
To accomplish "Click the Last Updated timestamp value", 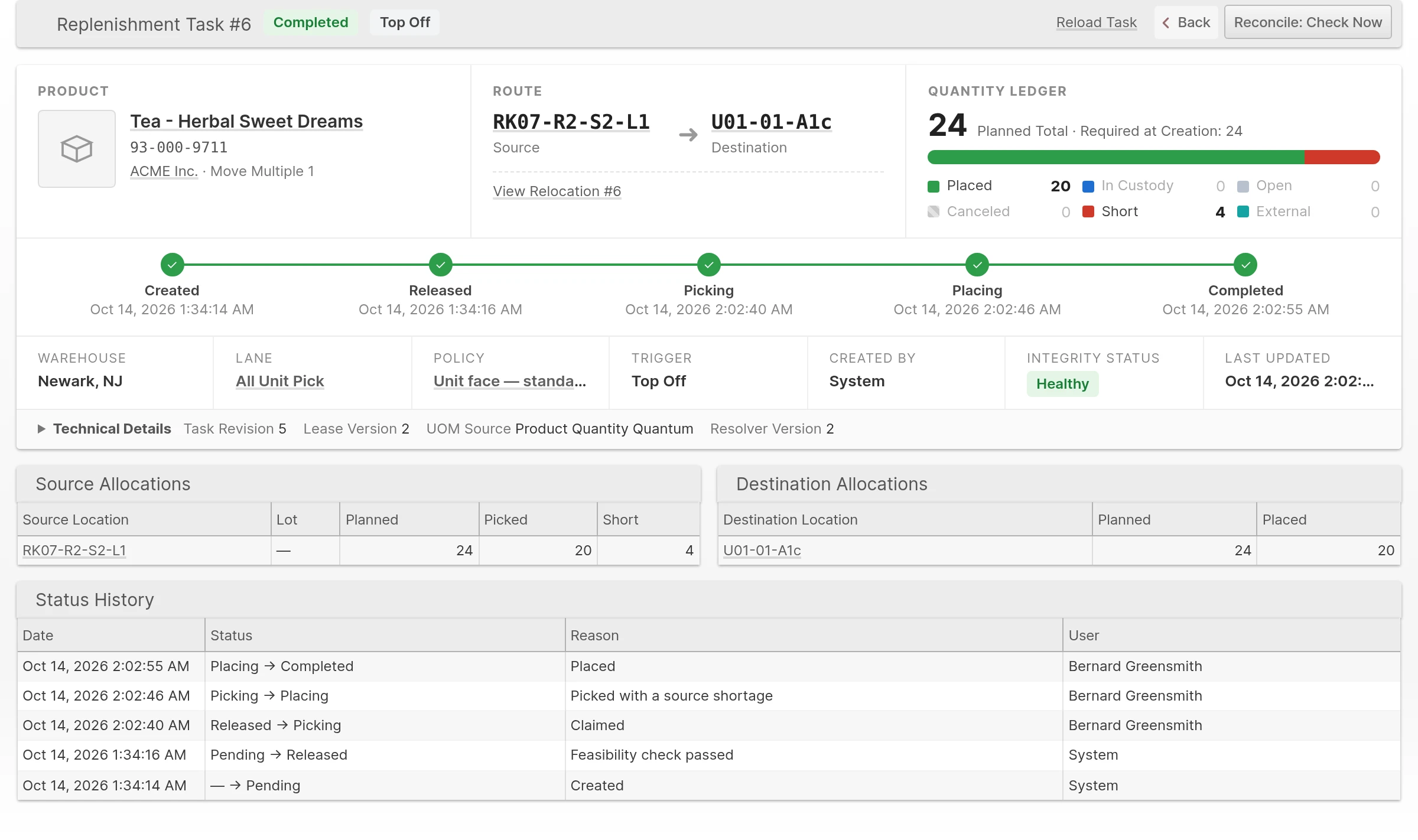I will coord(1299,381).
